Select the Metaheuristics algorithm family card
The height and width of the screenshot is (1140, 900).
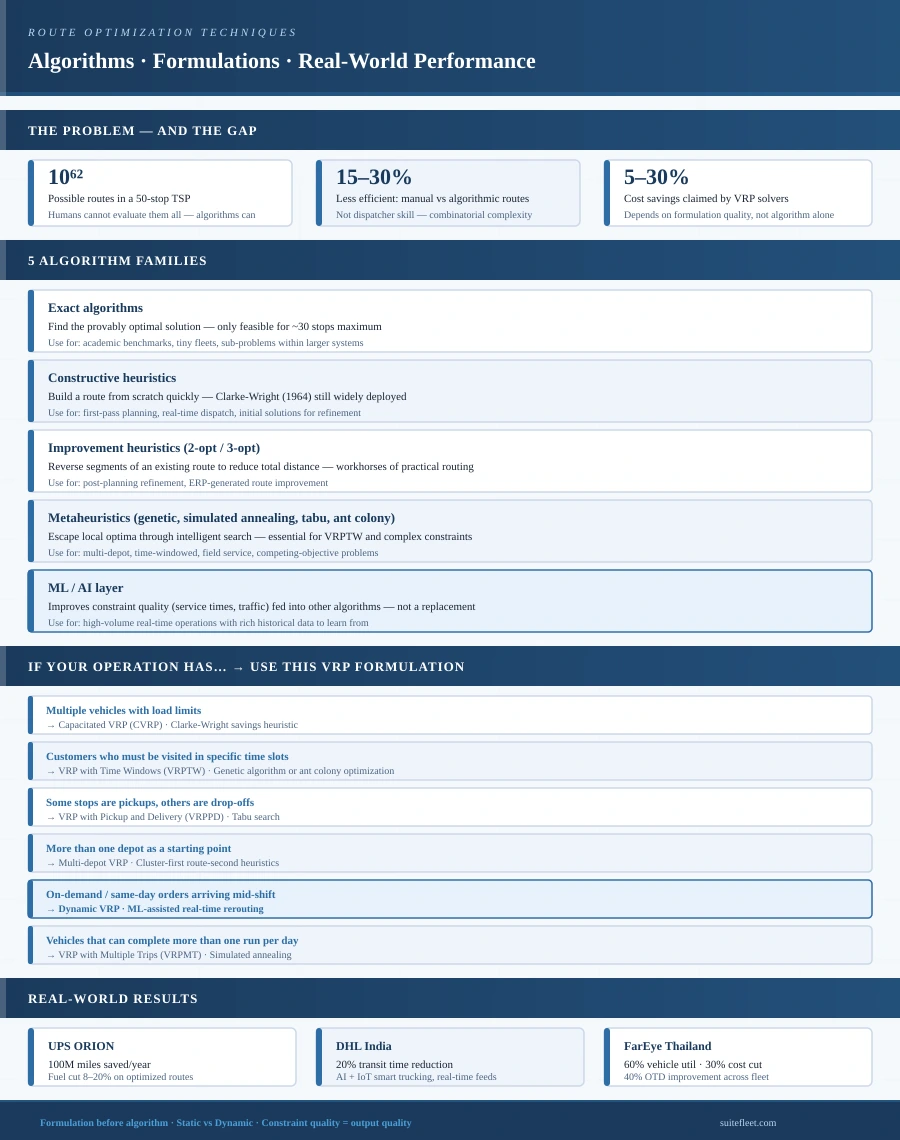point(450,530)
